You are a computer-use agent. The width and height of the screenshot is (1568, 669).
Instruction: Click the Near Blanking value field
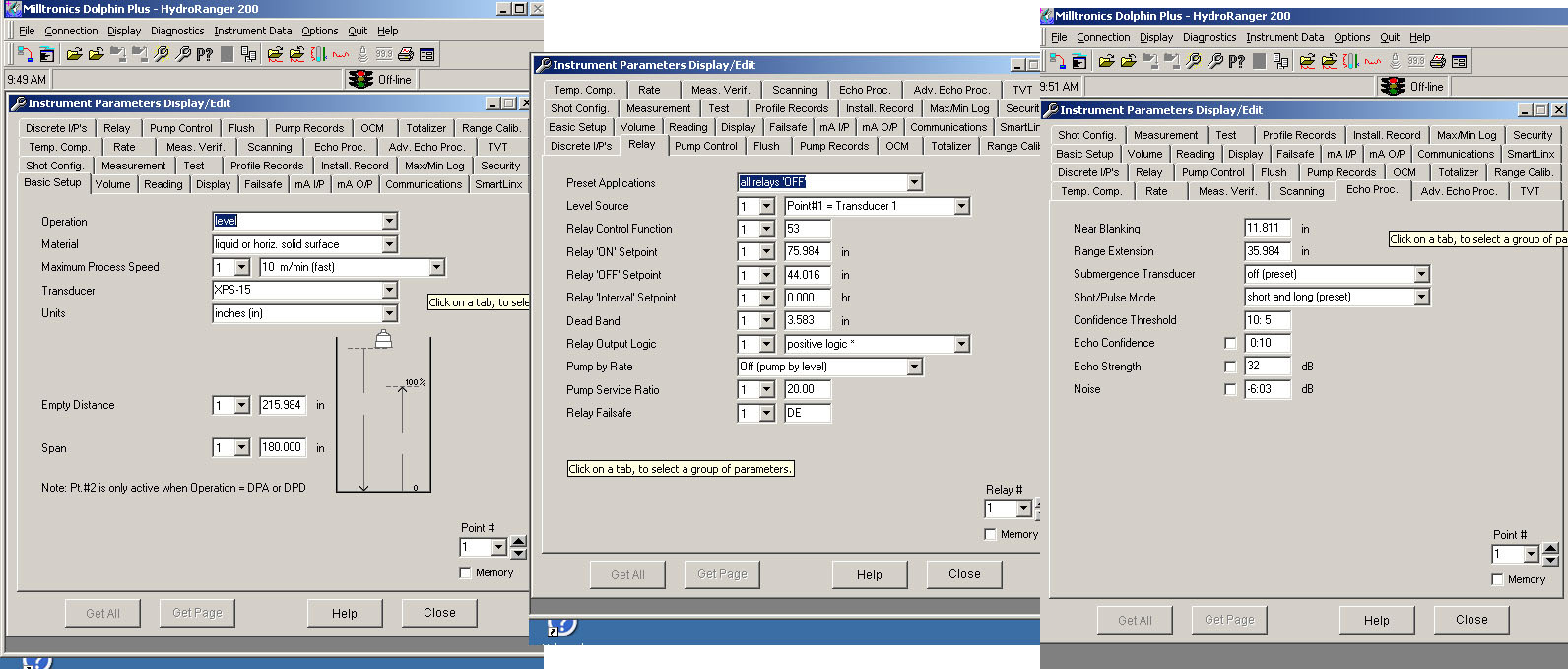click(x=1268, y=228)
